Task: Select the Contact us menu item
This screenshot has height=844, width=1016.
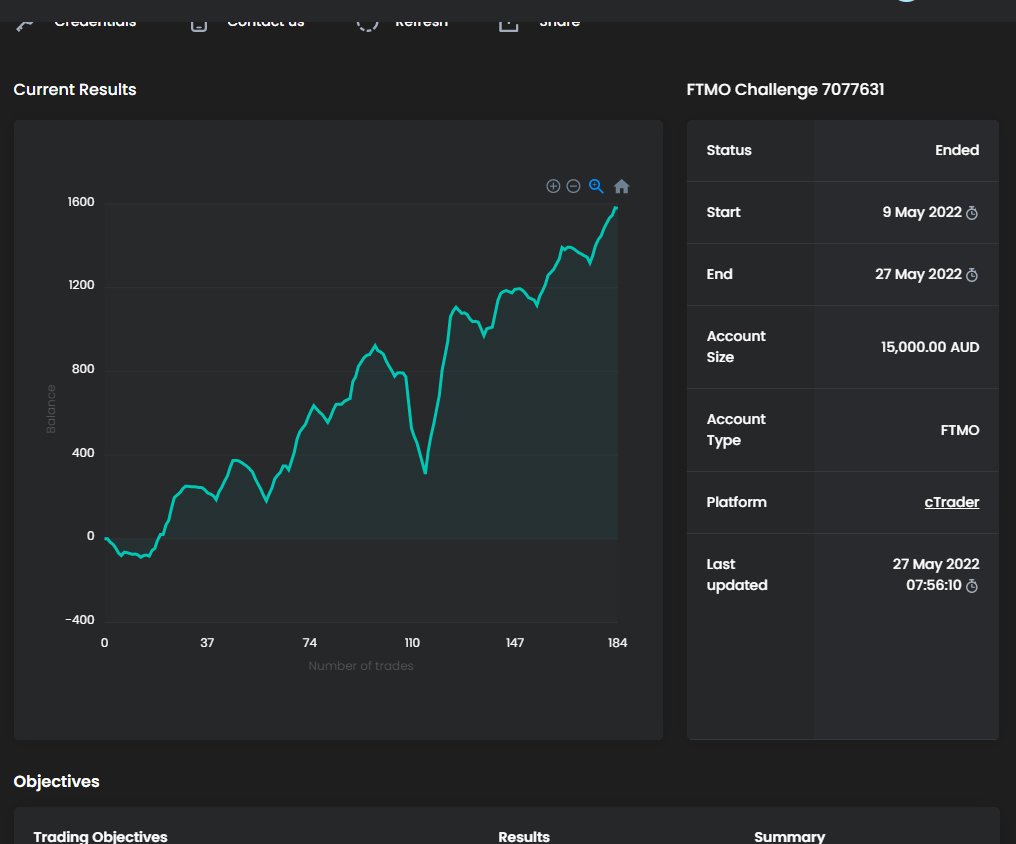Action: pos(266,20)
